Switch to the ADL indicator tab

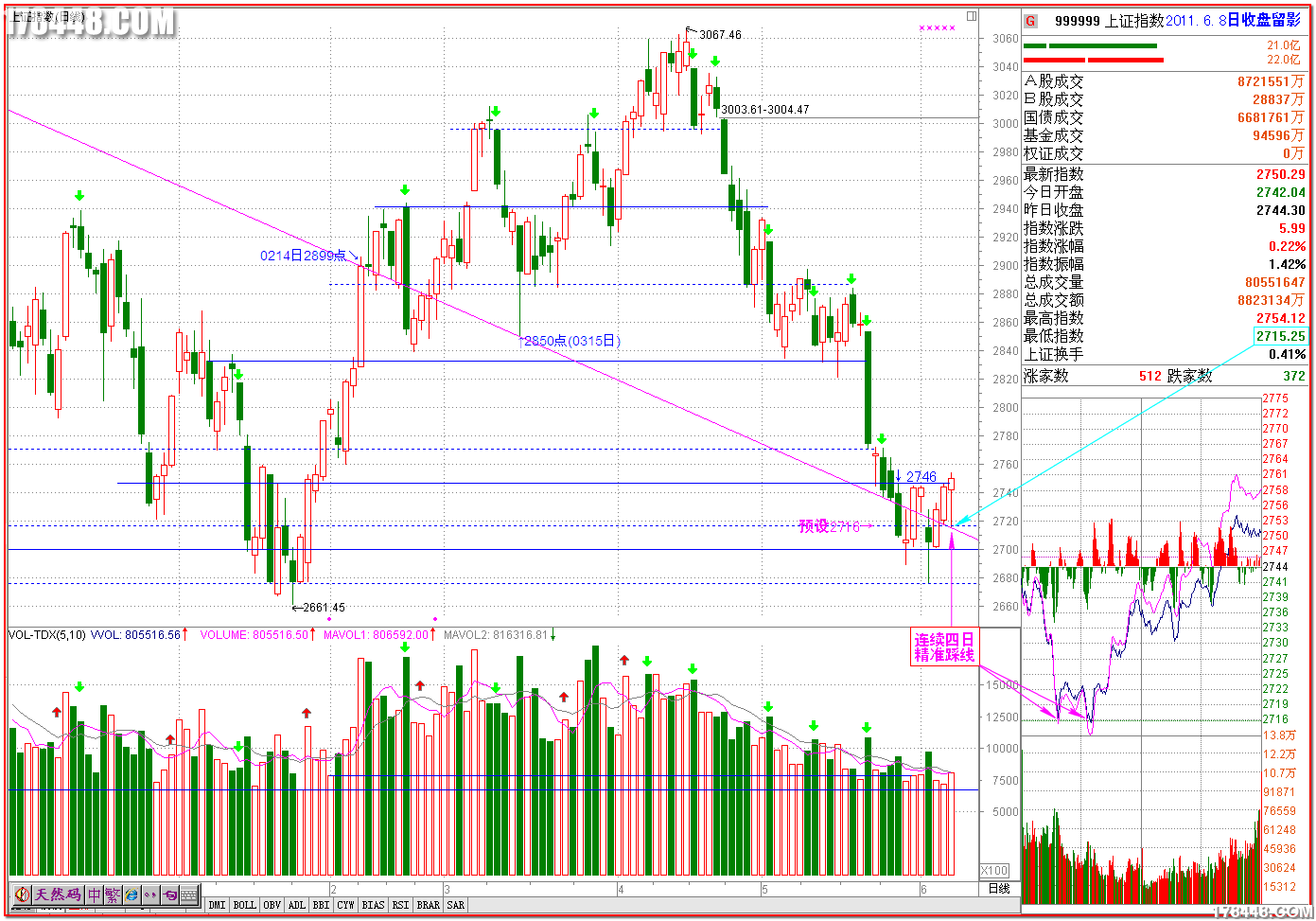tap(297, 906)
